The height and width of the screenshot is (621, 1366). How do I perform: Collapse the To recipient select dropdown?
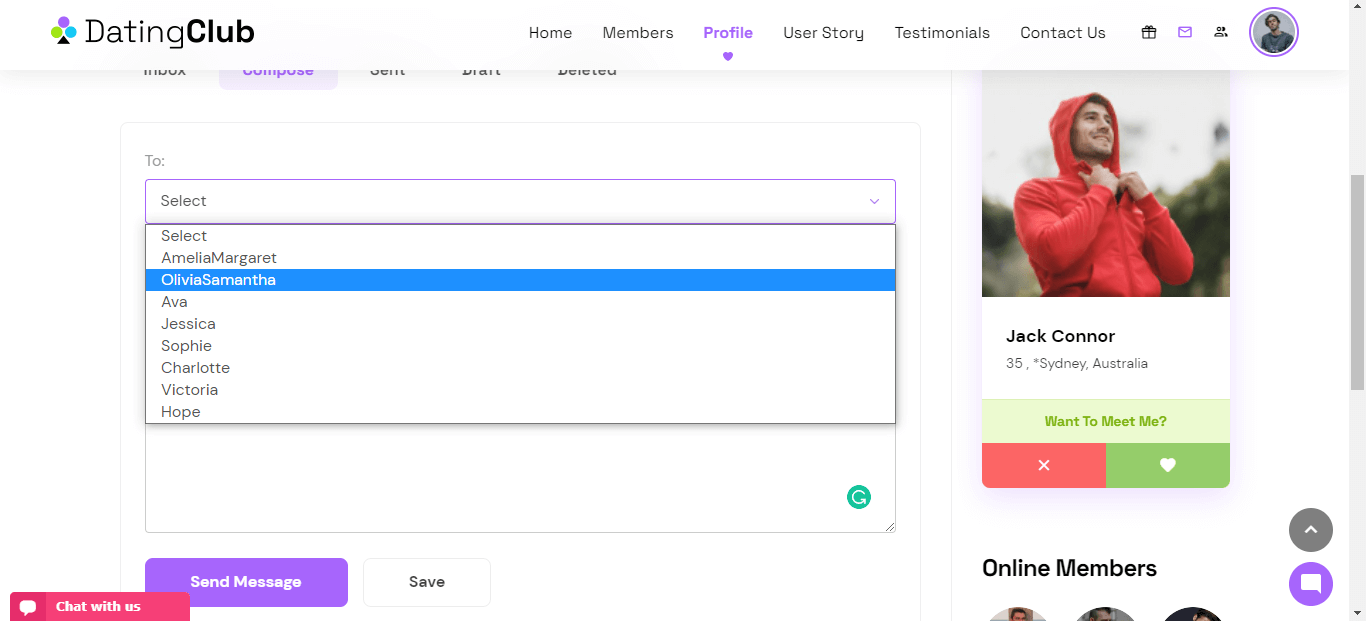(x=520, y=201)
